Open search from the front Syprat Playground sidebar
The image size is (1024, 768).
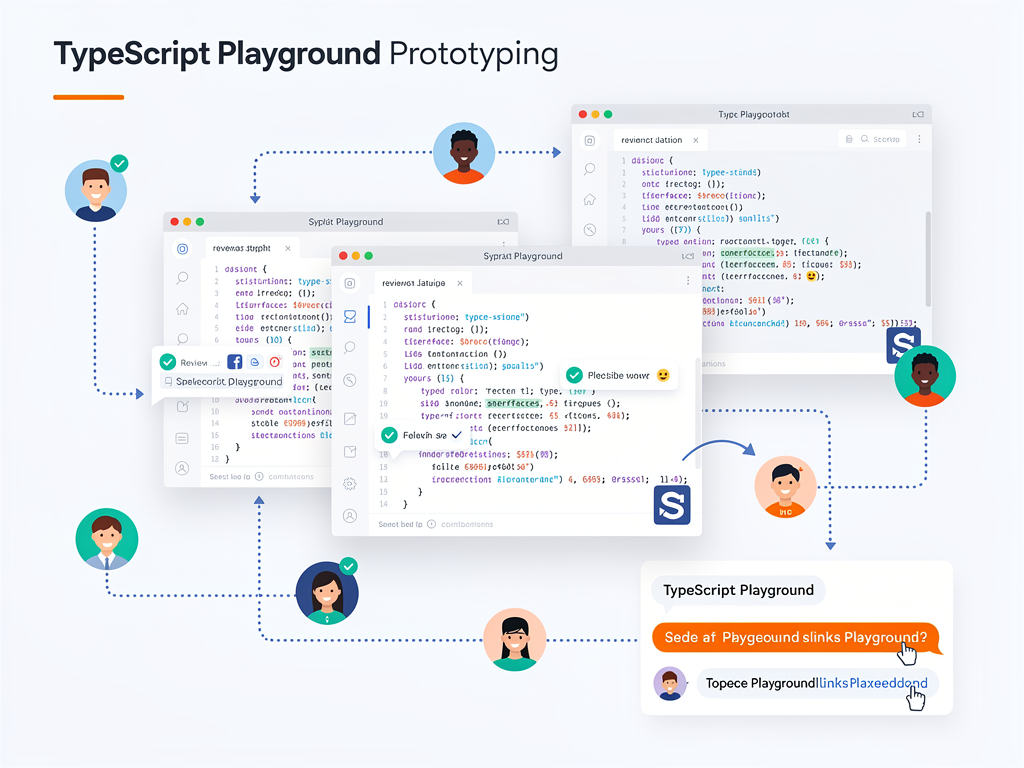coord(350,347)
